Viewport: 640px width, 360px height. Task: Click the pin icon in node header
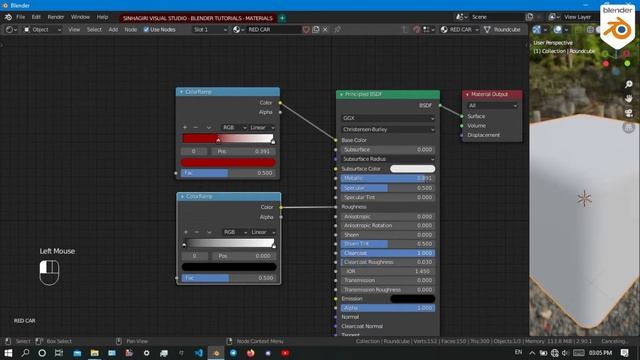click(338, 29)
